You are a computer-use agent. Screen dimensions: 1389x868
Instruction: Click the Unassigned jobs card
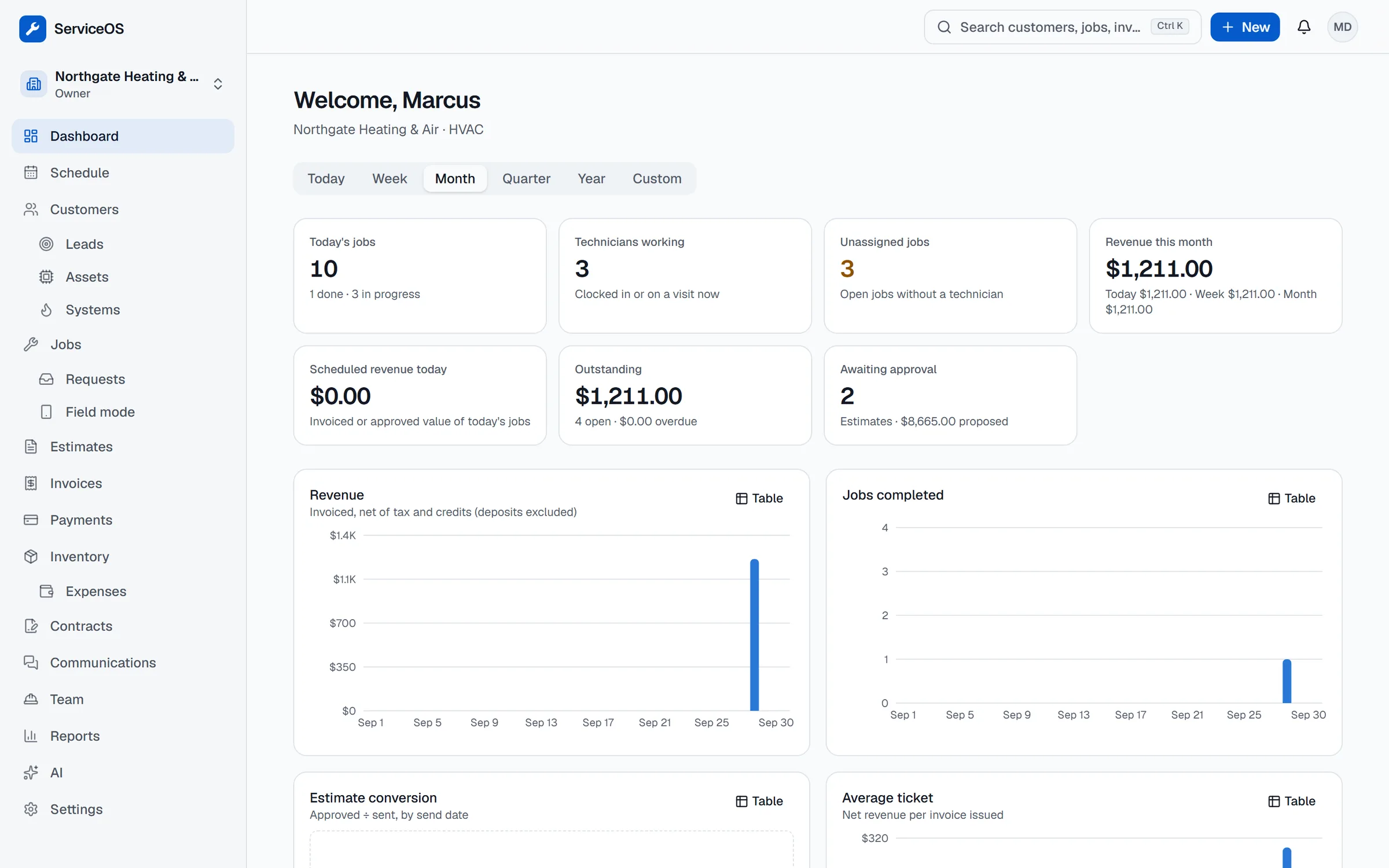coord(950,275)
